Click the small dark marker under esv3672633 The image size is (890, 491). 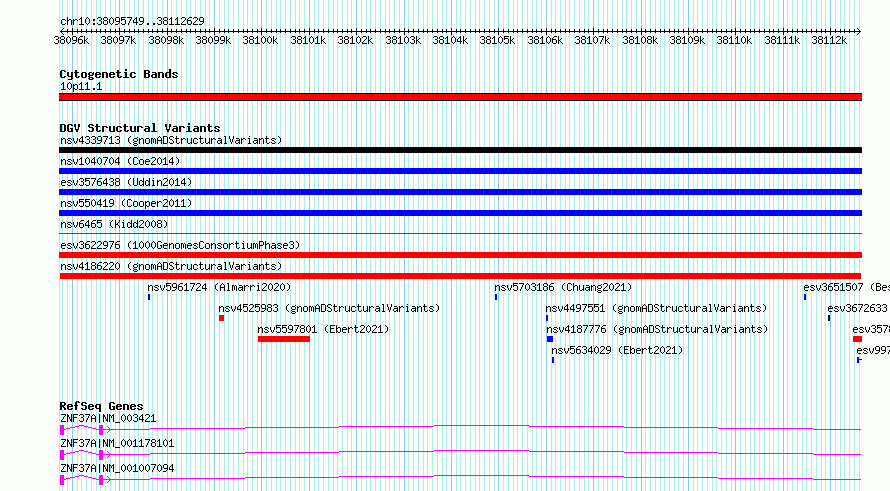click(x=829, y=318)
